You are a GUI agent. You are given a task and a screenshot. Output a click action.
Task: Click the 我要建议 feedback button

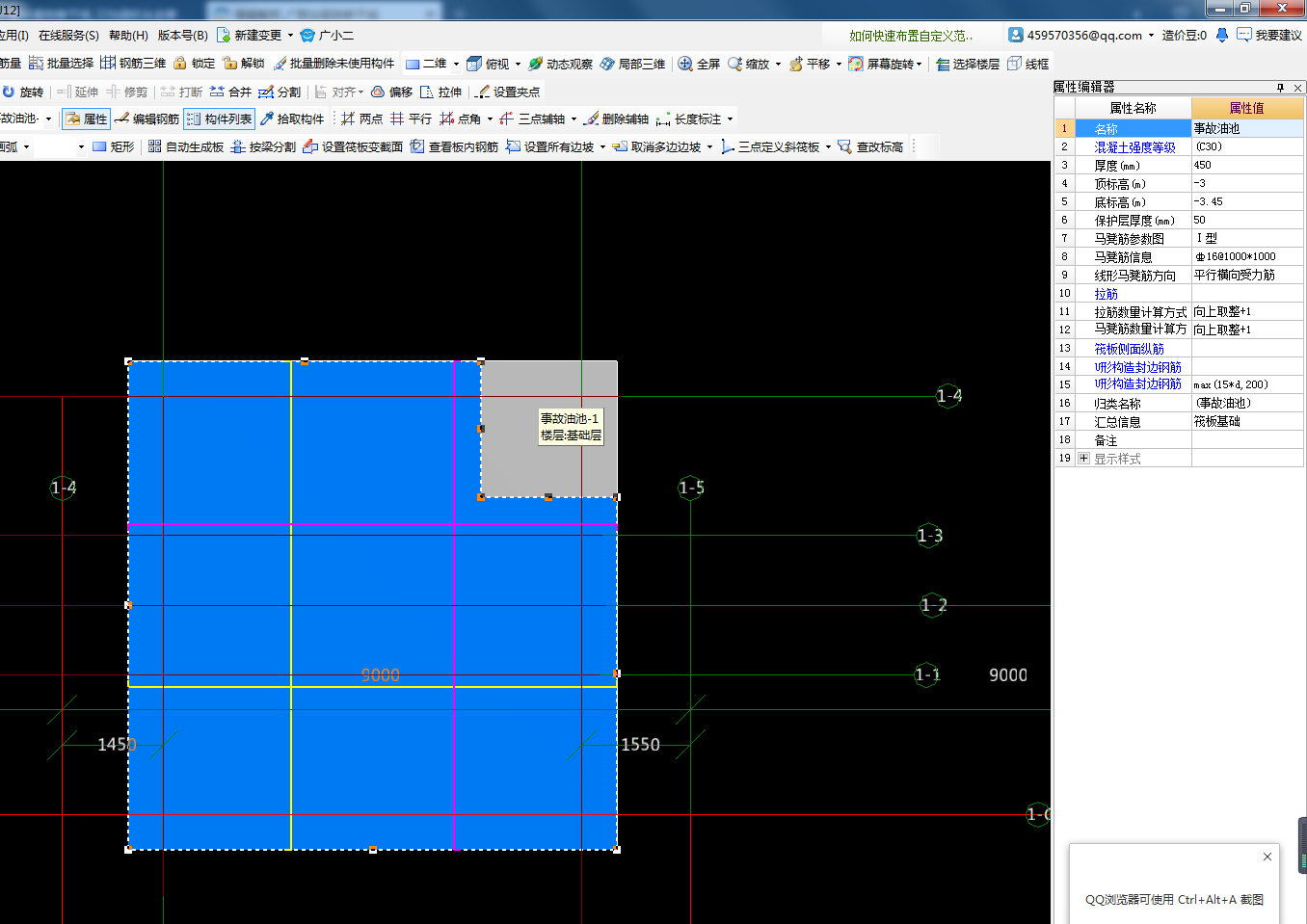[x=1269, y=36]
